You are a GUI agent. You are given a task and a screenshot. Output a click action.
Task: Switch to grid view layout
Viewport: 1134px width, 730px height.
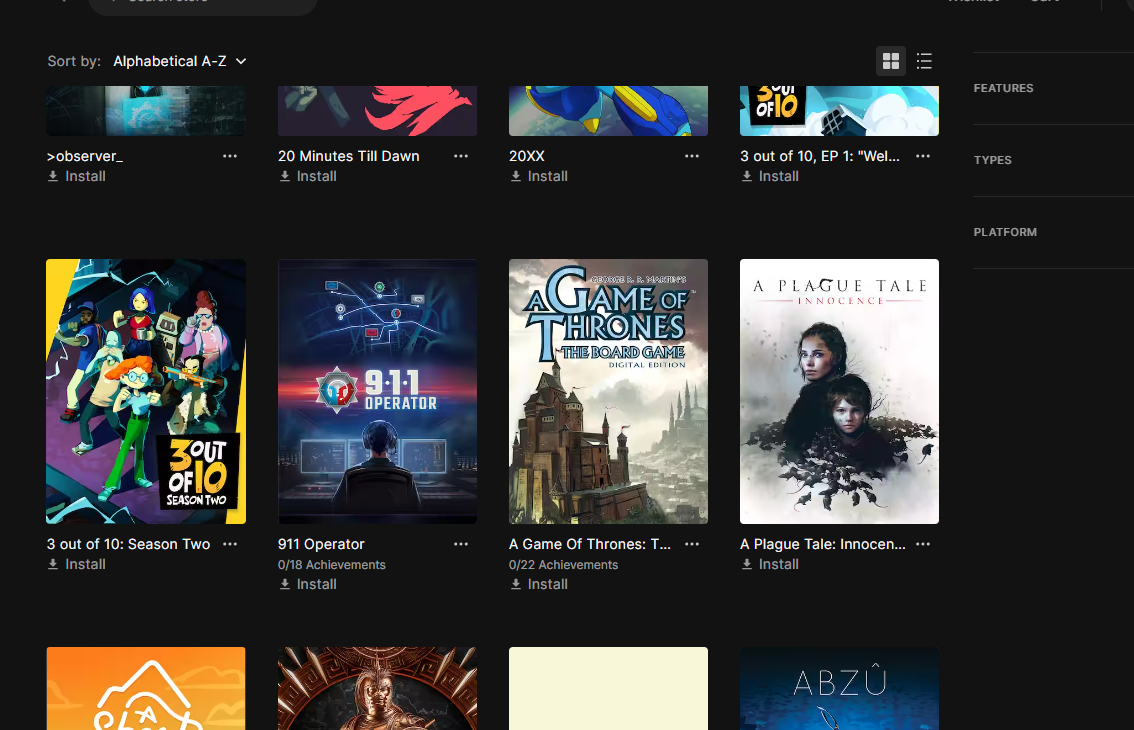(890, 61)
